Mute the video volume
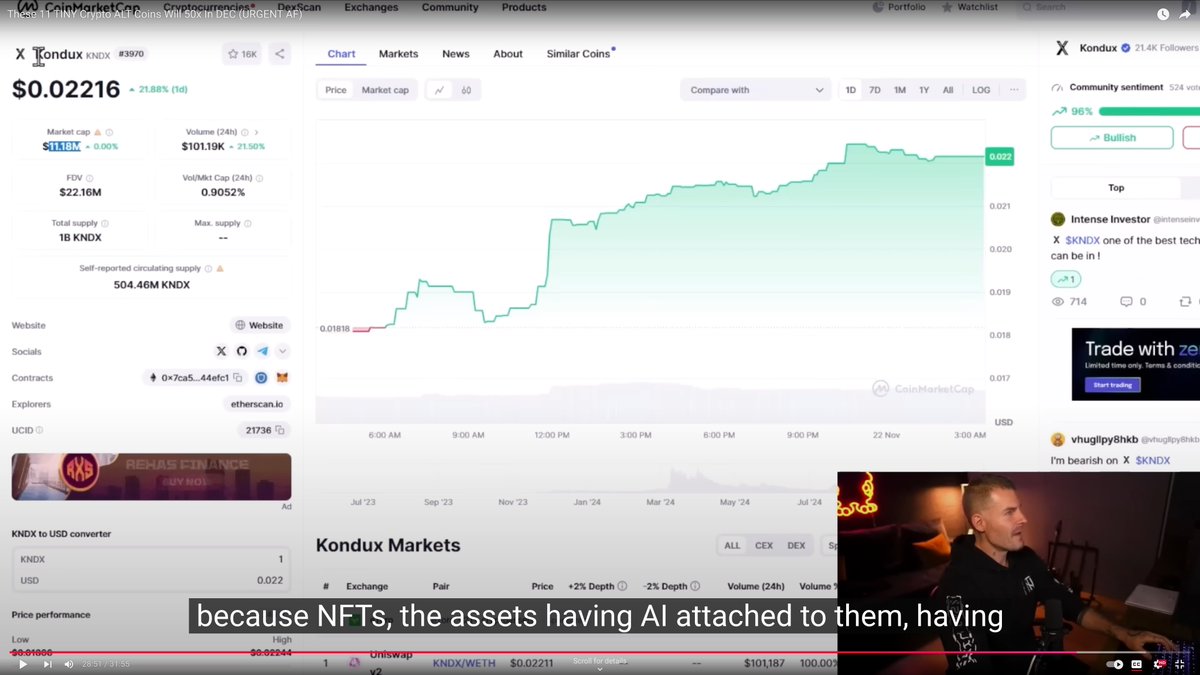 click(69, 663)
